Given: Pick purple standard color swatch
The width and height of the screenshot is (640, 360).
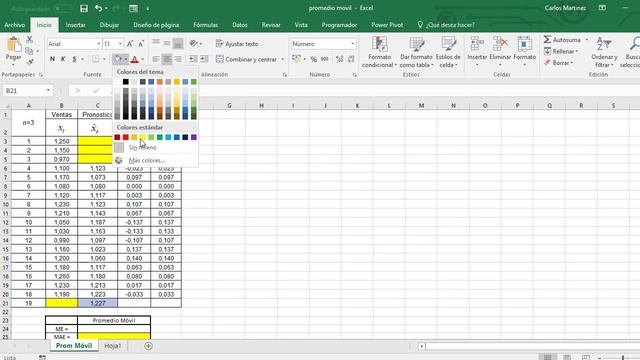Looking at the screenshot, I should pyautogui.click(x=194, y=138).
